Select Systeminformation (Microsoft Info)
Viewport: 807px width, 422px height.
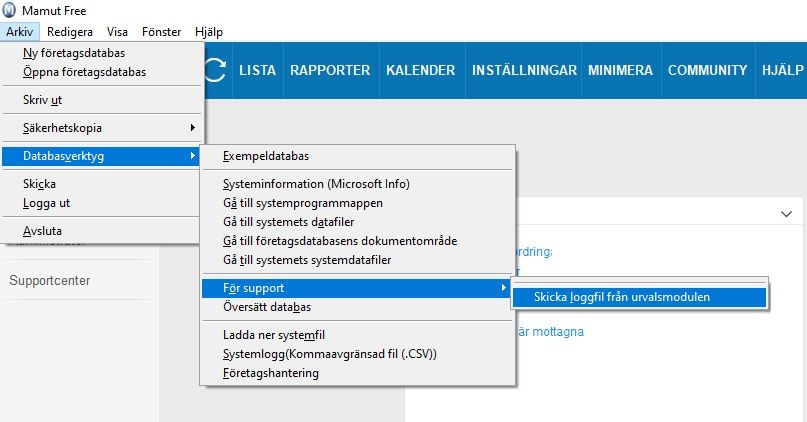pos(316,184)
